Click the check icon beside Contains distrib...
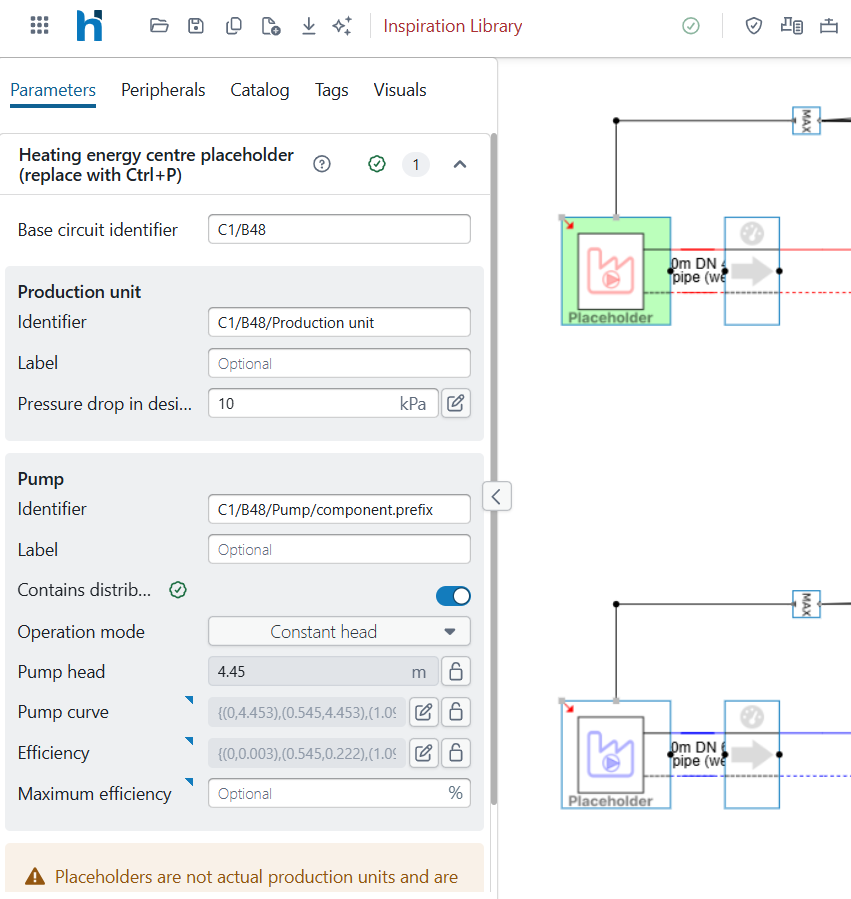This screenshot has height=899, width=851. point(178,590)
